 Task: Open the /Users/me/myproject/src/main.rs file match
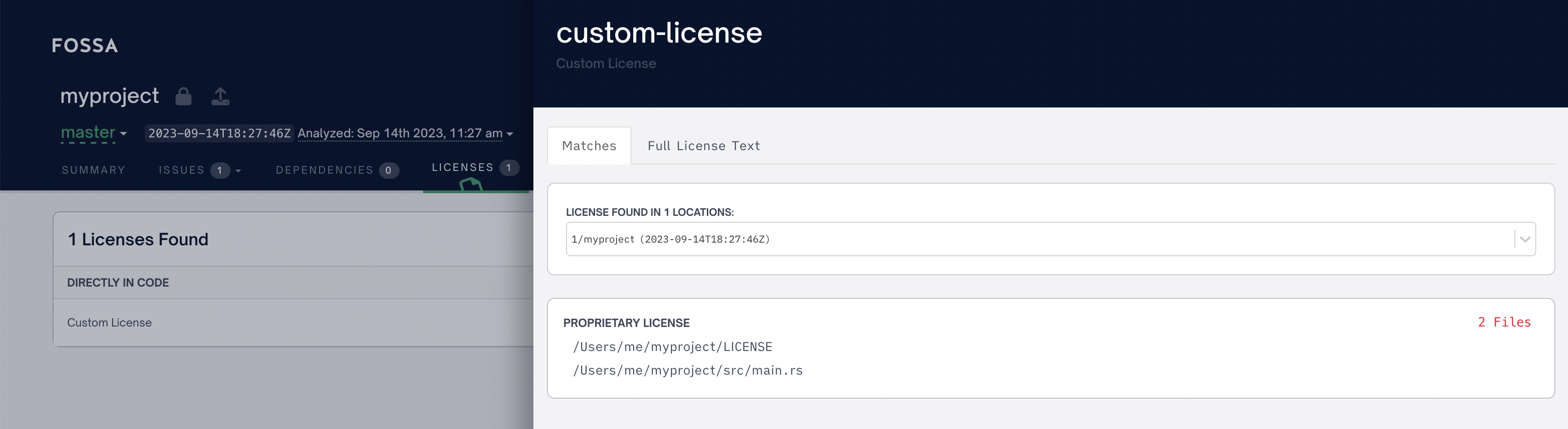688,370
